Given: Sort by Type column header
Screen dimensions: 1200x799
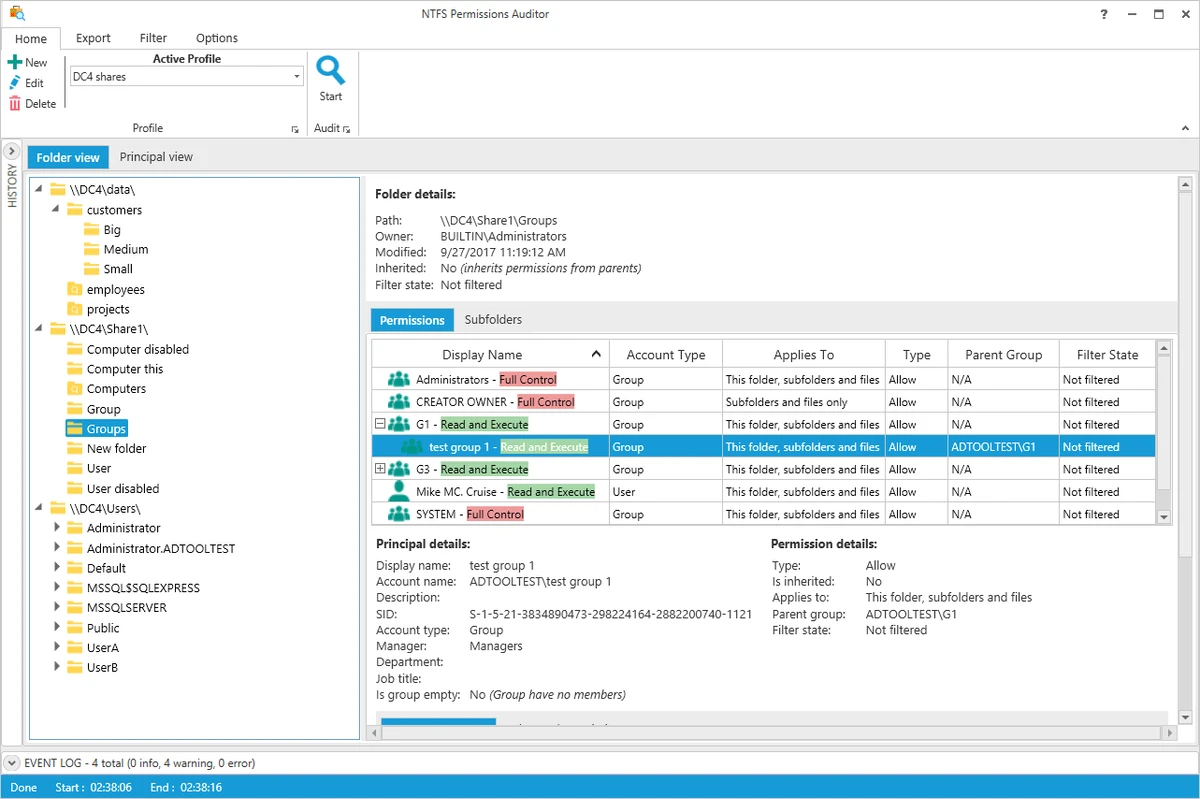Looking at the screenshot, I should (x=917, y=354).
